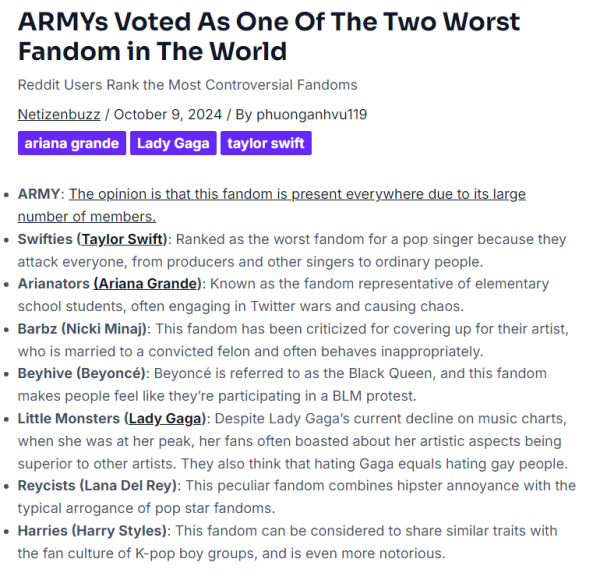
Task: Click the bold Arianators word
Action: (x=54, y=283)
